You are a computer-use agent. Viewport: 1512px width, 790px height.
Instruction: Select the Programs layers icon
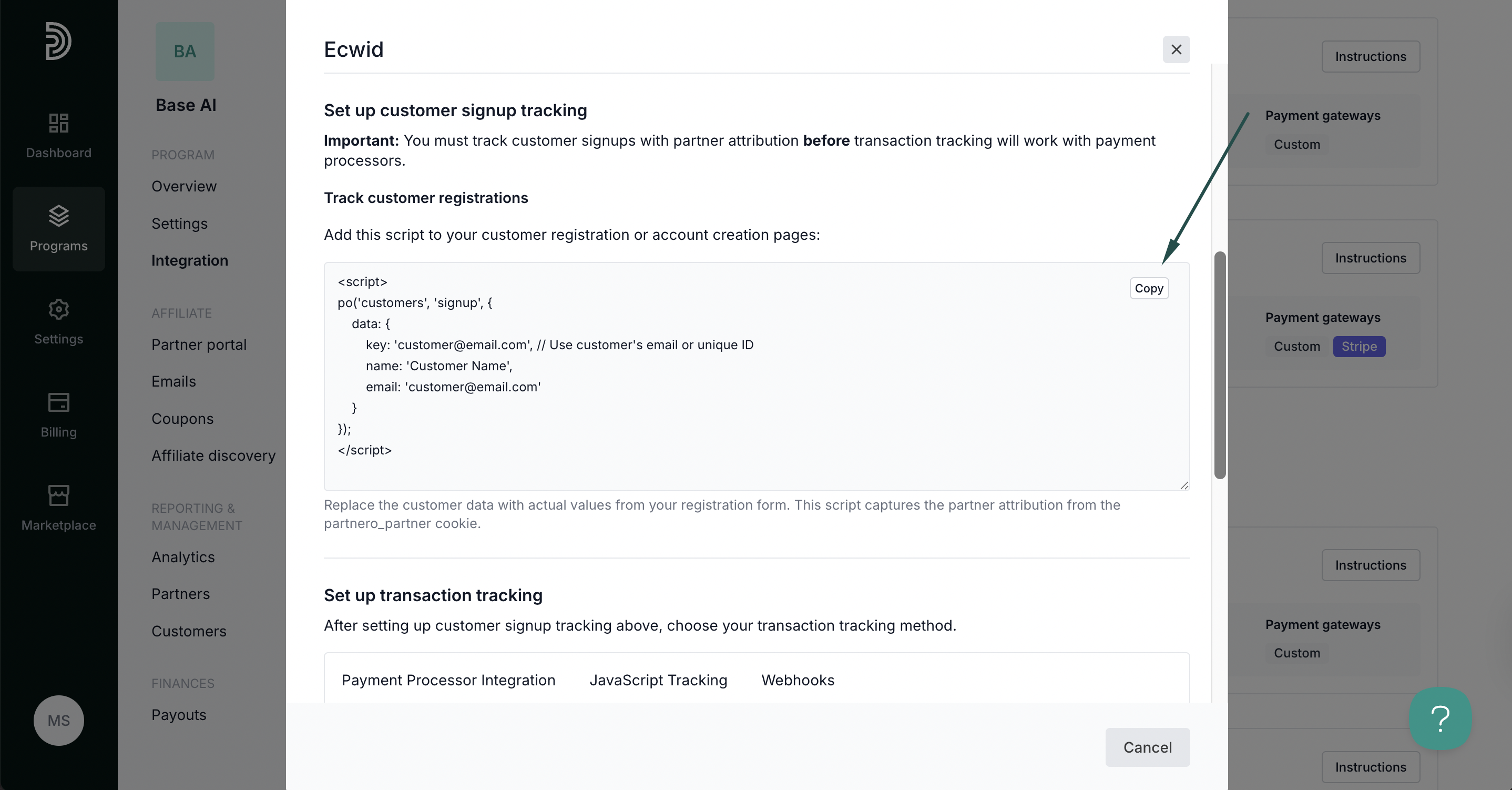pyautogui.click(x=59, y=216)
